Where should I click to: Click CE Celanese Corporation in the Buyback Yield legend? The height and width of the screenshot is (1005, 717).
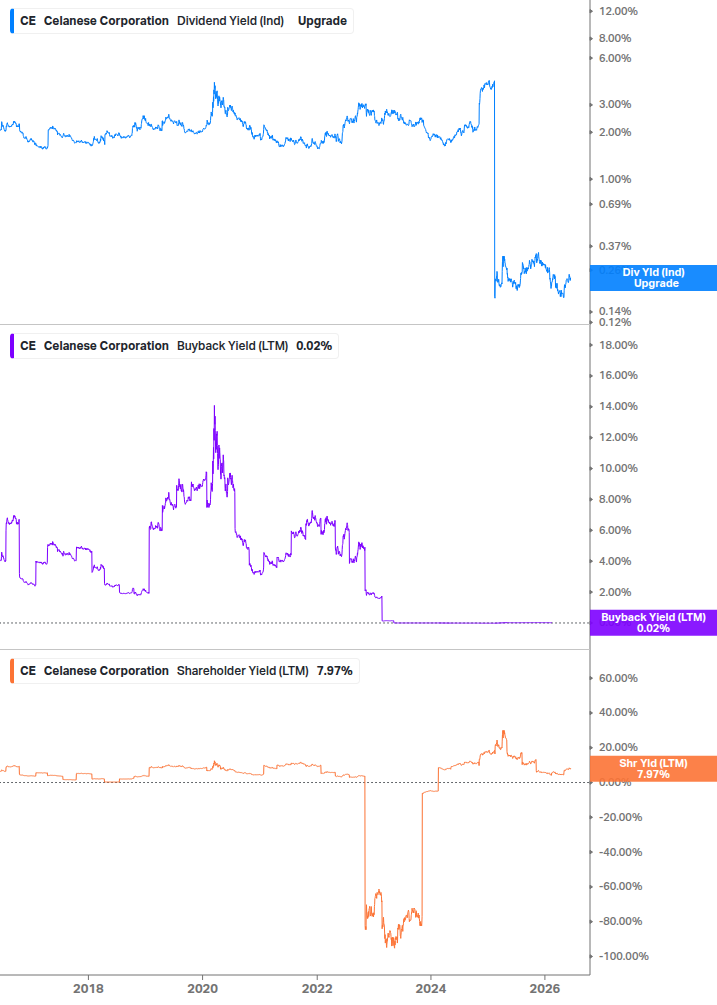point(94,346)
